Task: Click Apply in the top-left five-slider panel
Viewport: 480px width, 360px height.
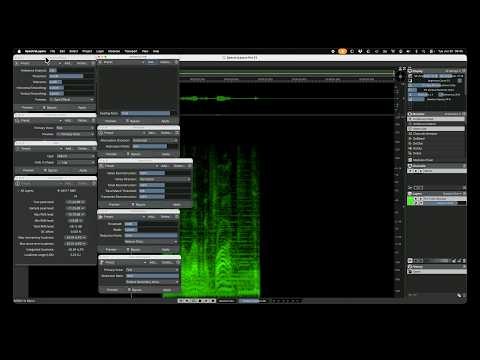Action: 82,108
